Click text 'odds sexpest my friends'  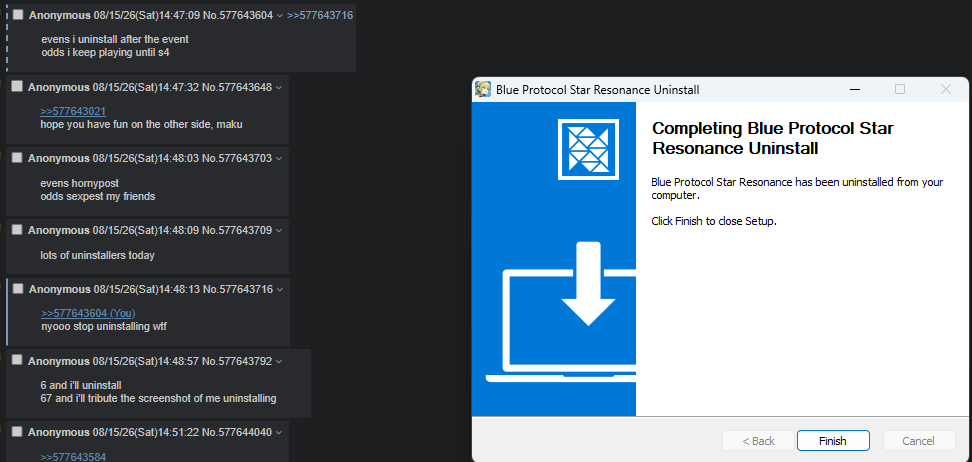(x=97, y=197)
